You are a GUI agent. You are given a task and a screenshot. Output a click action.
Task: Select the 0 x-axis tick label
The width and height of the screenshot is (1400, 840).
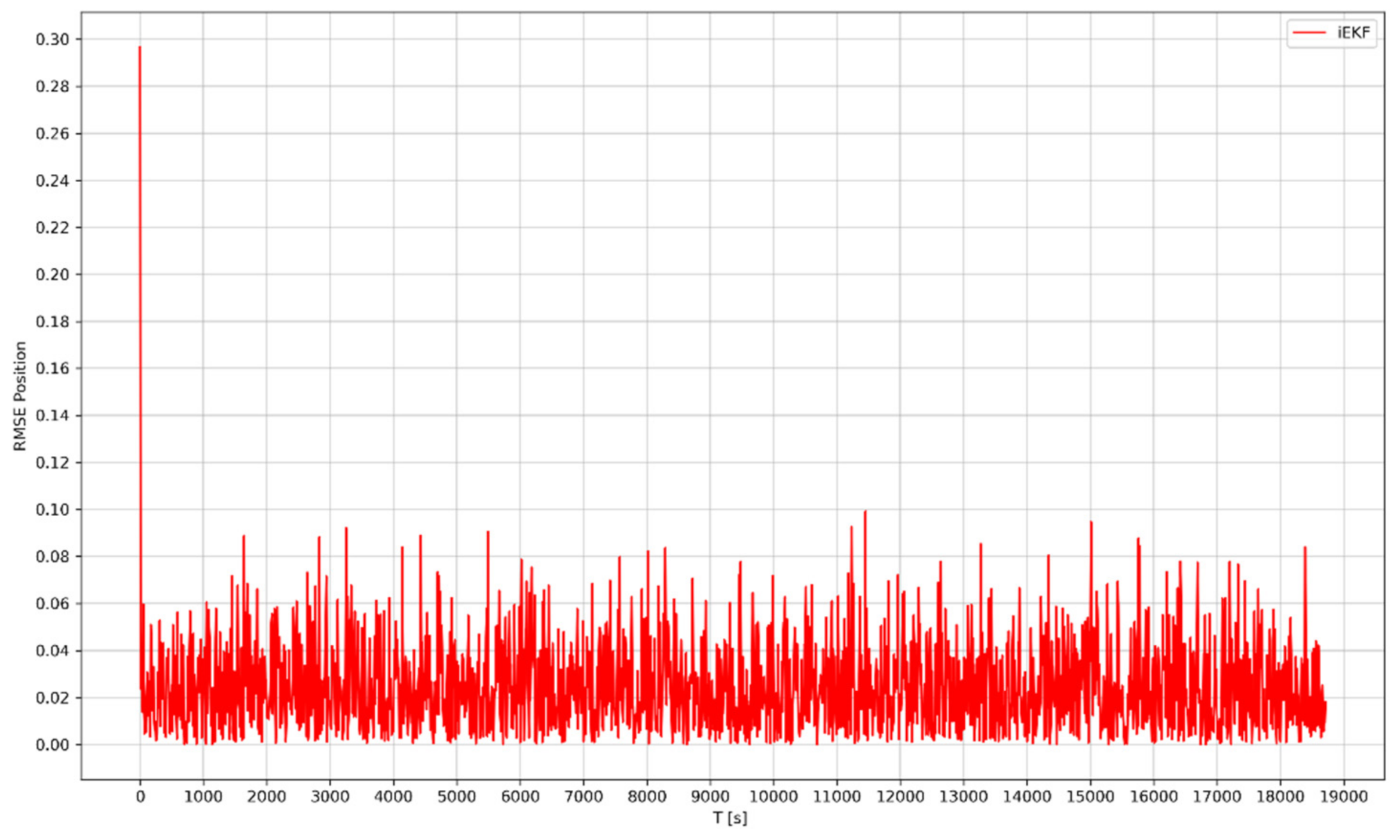pyautogui.click(x=140, y=797)
